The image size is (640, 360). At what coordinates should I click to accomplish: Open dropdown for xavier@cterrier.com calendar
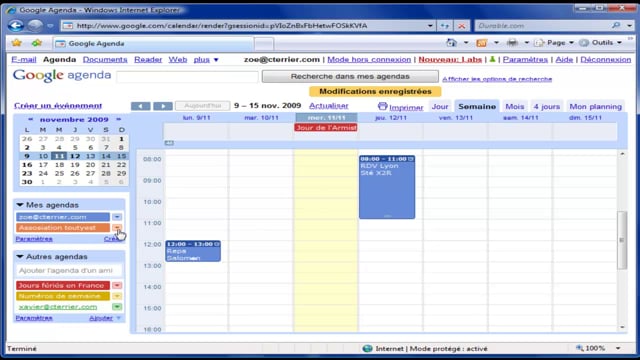click(117, 307)
